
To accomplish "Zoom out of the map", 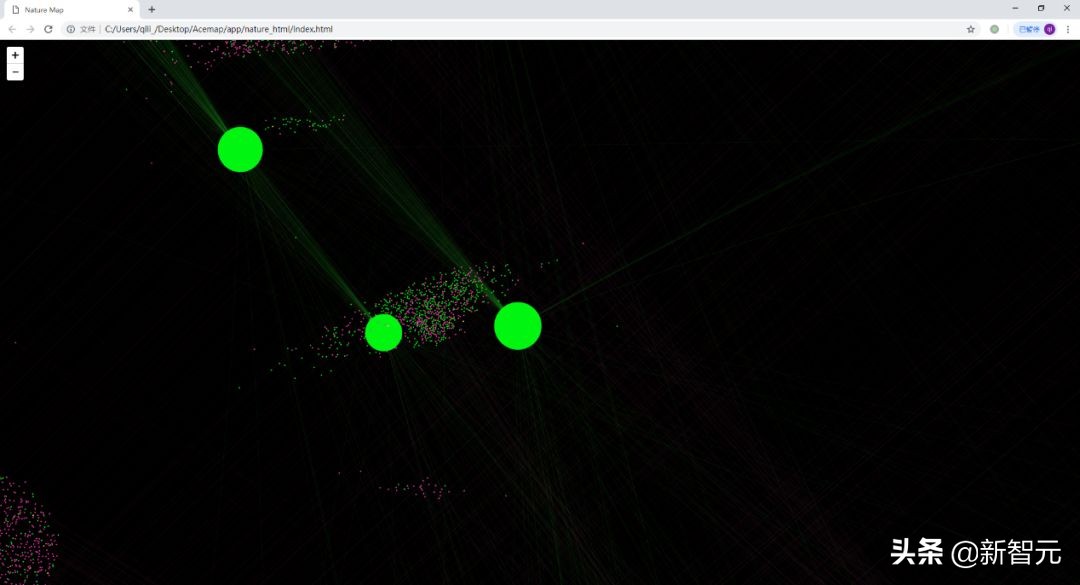I will click(x=15, y=72).
